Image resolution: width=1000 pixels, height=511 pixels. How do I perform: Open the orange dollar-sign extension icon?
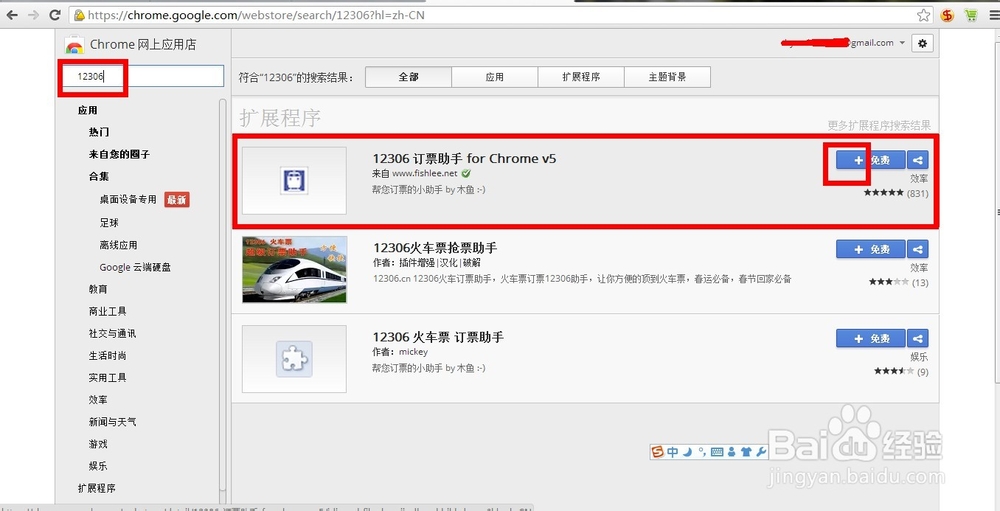[947, 14]
